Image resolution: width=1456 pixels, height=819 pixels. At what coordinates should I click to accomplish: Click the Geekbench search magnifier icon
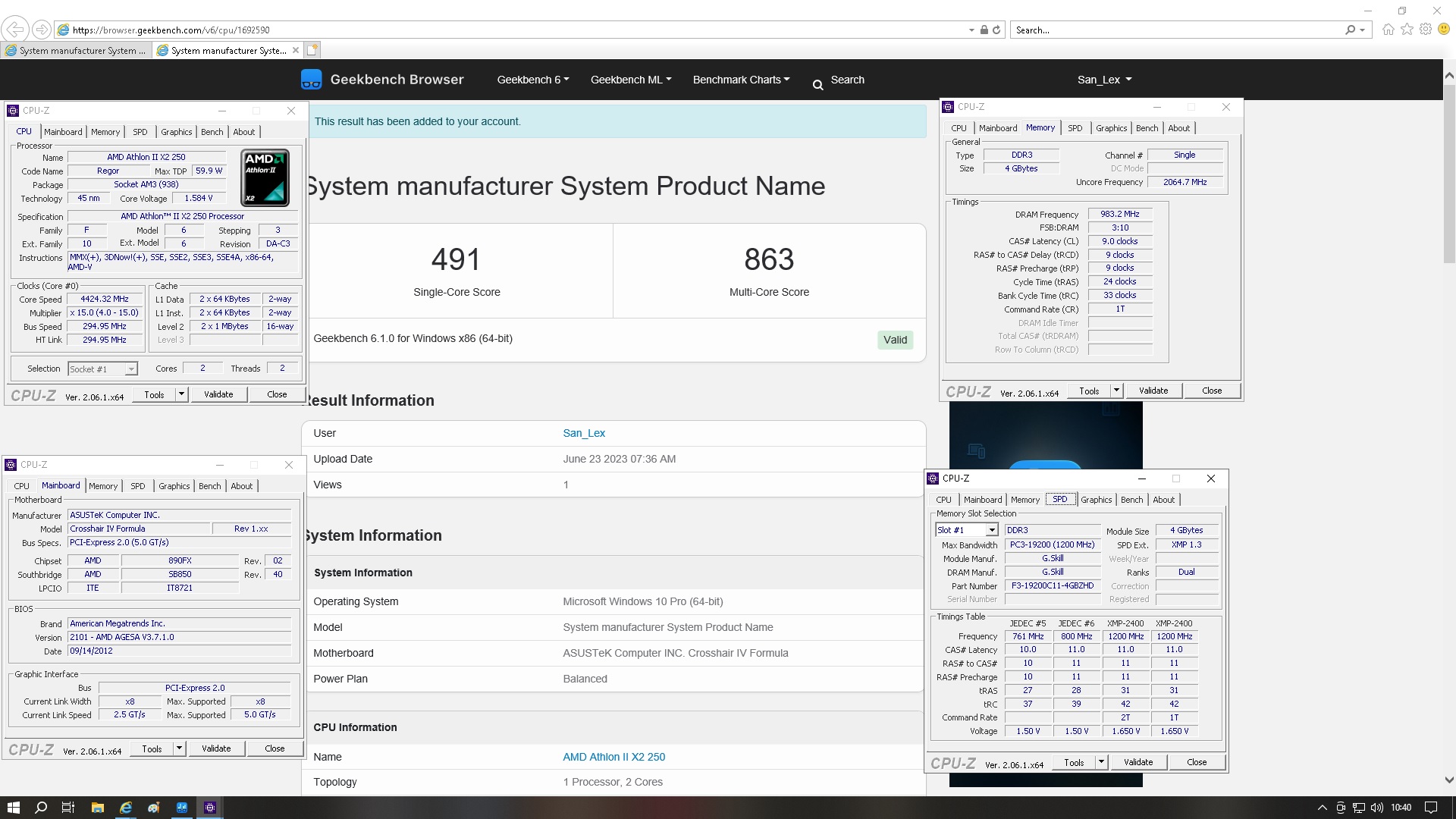[x=817, y=85]
